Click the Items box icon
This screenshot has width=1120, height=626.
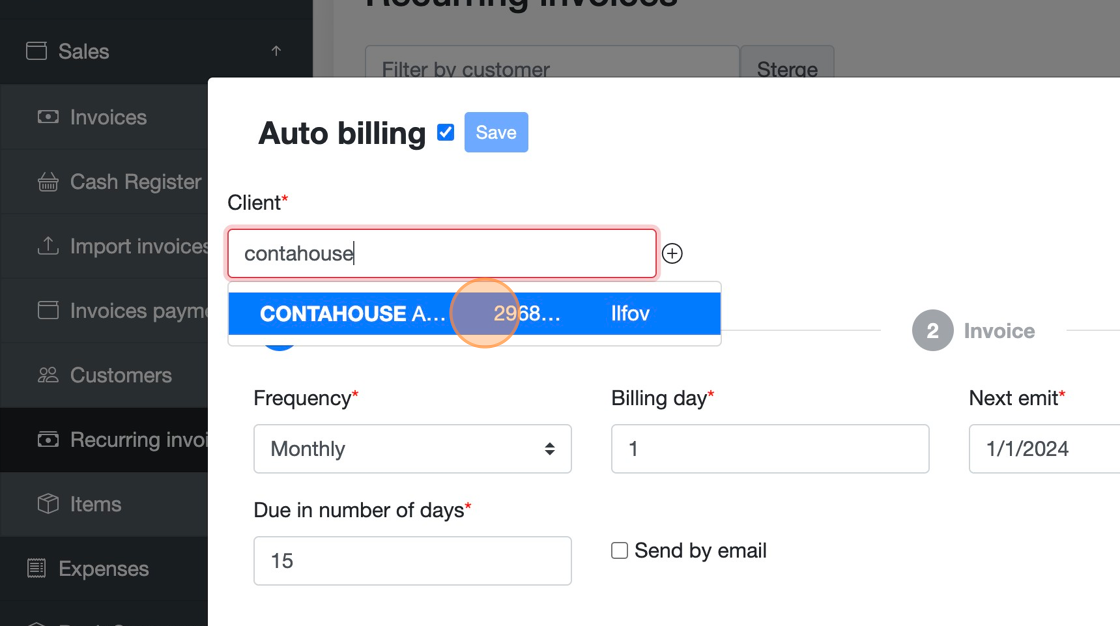point(48,504)
